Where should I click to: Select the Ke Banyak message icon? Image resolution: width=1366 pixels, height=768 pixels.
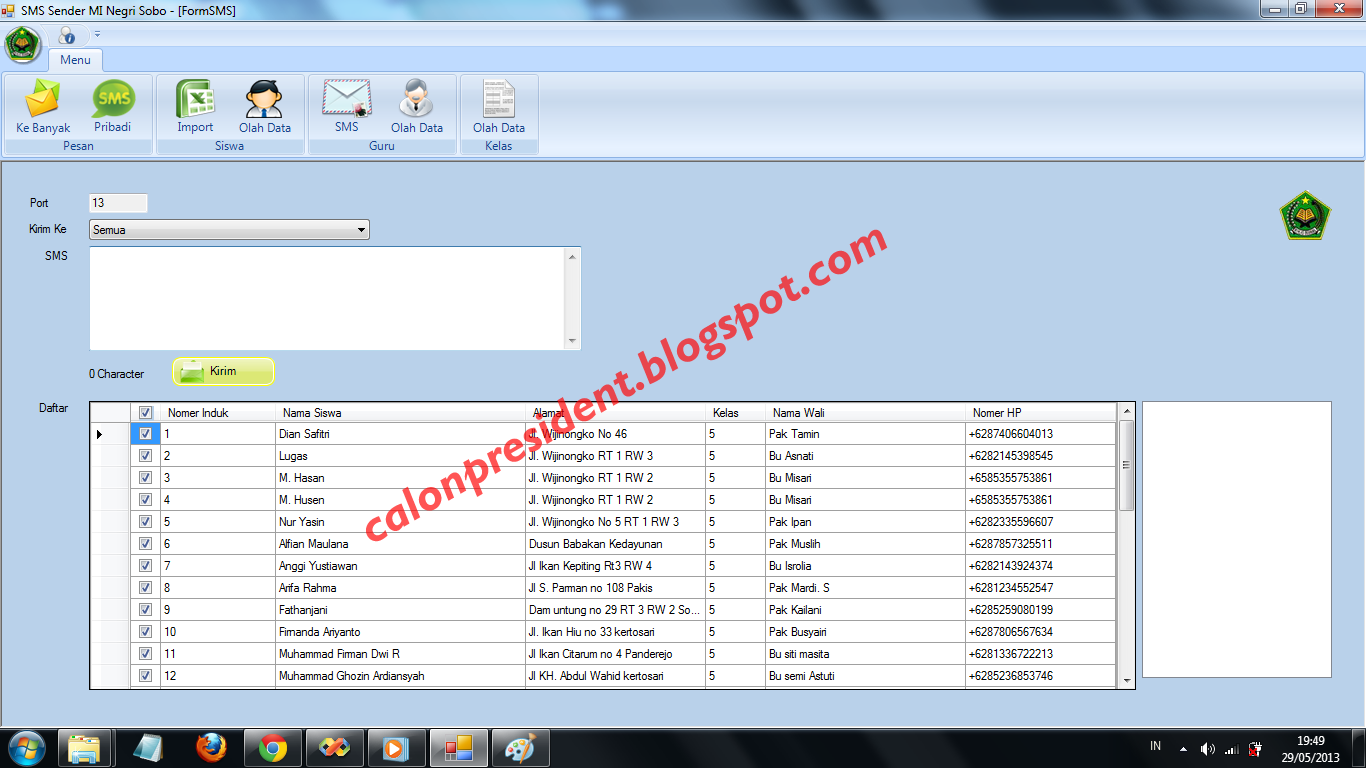(x=40, y=105)
